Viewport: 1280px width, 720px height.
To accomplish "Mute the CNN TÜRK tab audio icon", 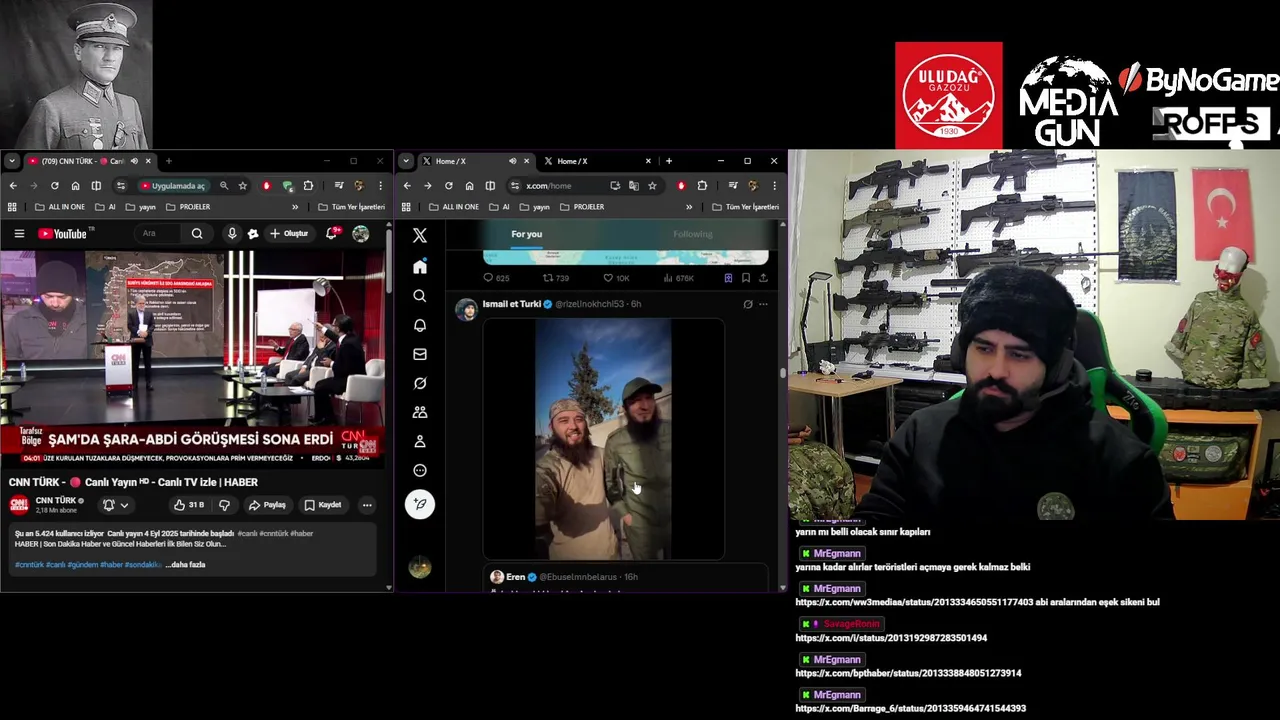I will click(134, 161).
